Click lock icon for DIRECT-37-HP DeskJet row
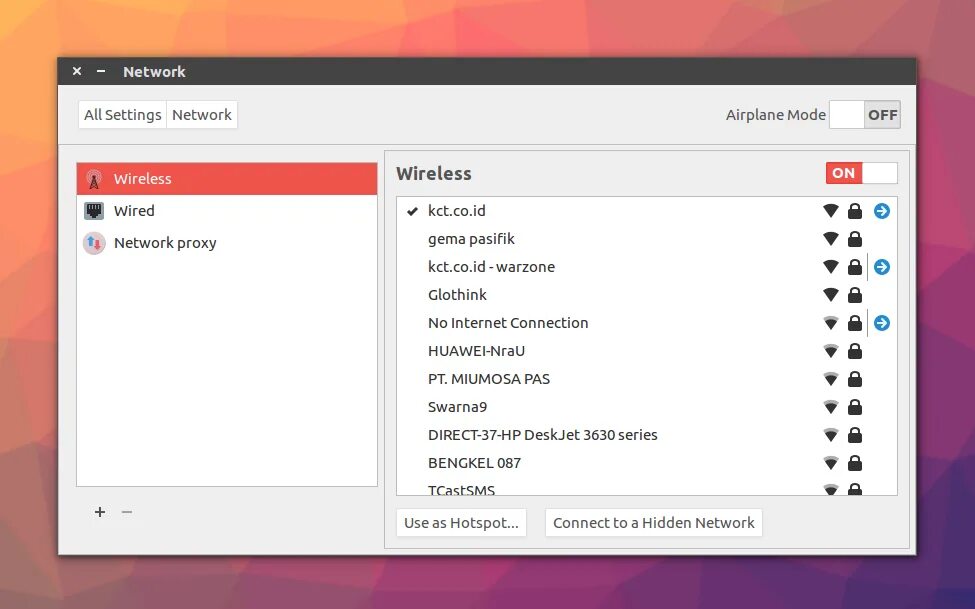The image size is (975, 609). 855,435
